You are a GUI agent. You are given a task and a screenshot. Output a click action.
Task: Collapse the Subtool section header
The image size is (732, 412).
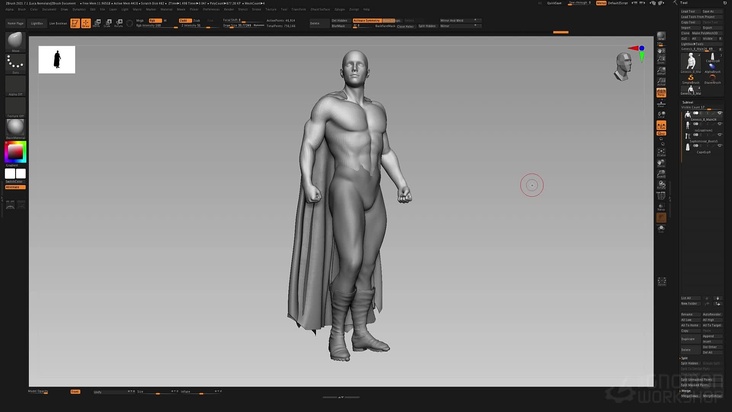(x=688, y=102)
